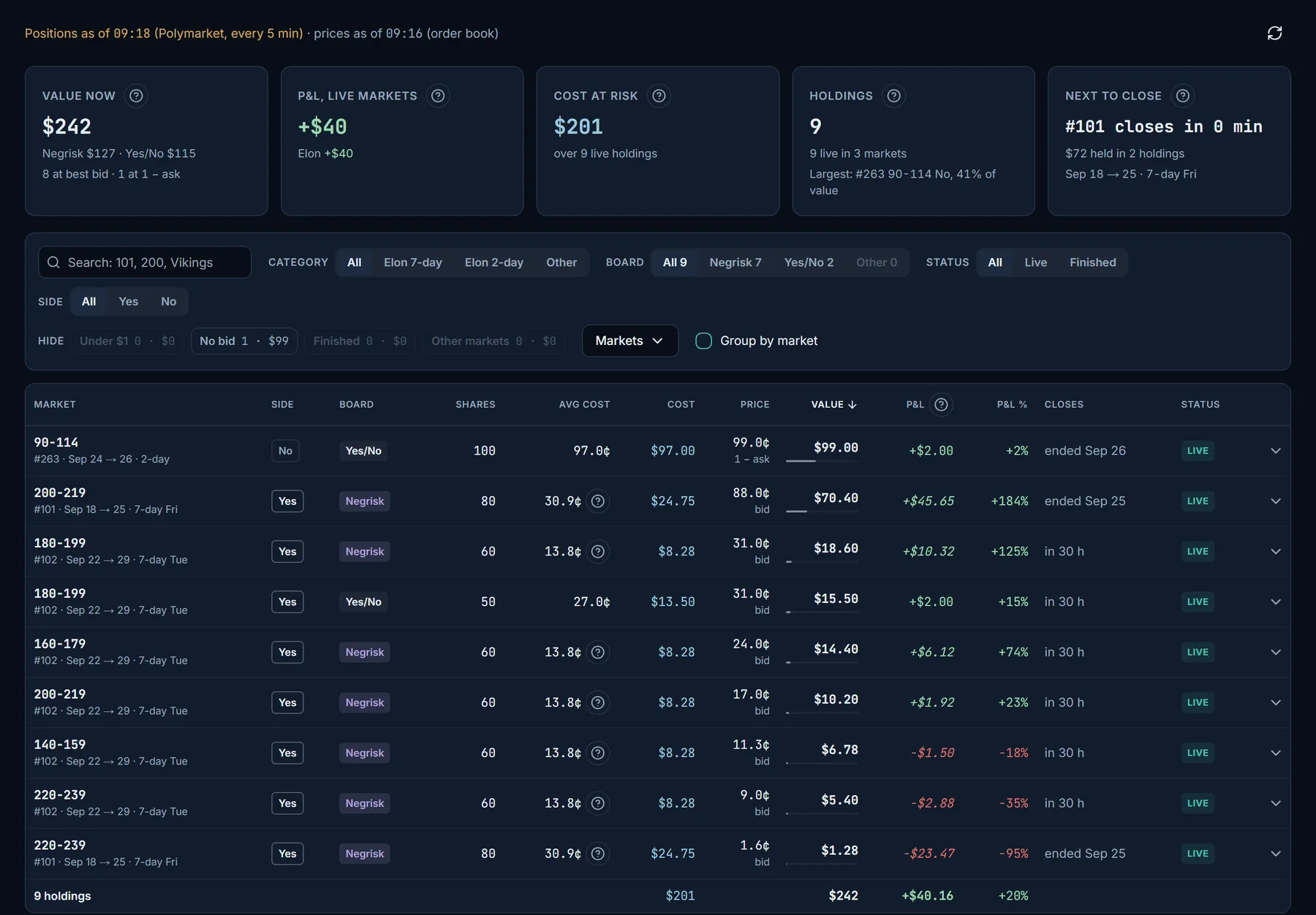1316x915 pixels.
Task: Expand the 220-239 #101 row
Action: click(1276, 854)
